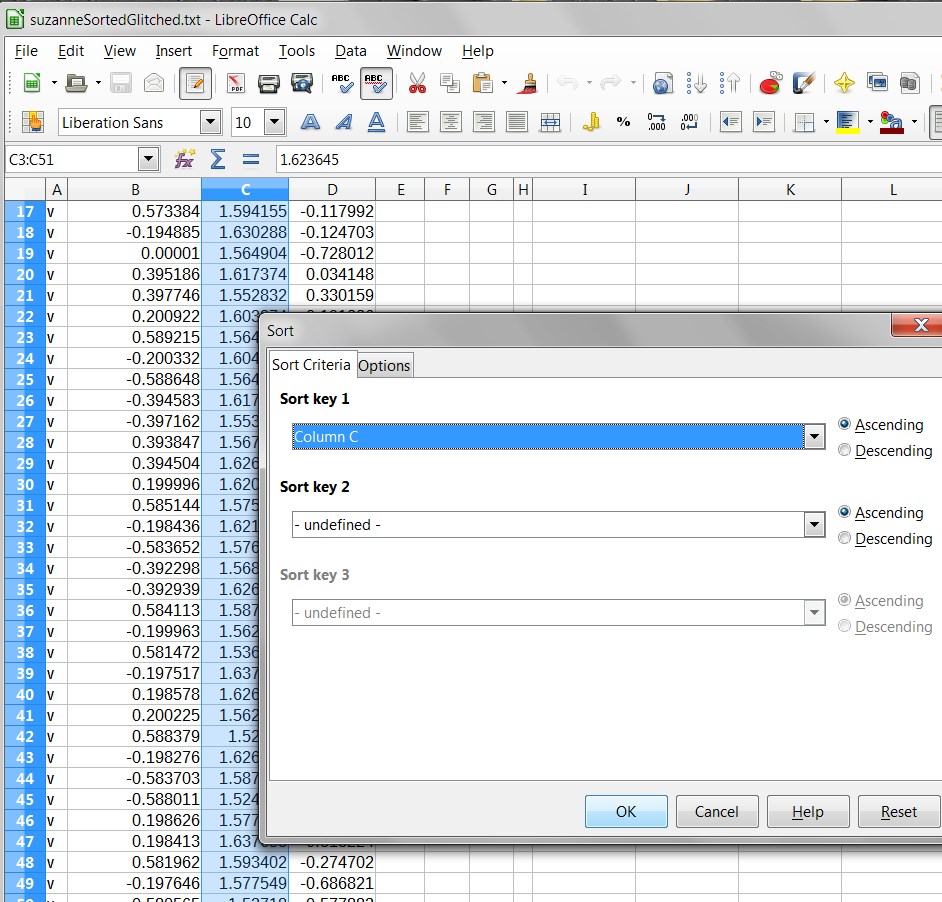Insert a chart with the Chart icon

tap(770, 83)
